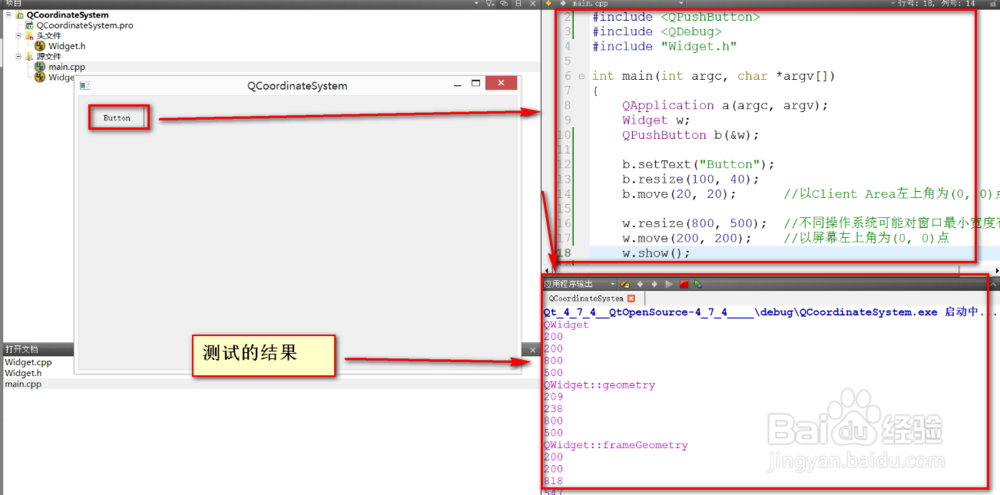Close the QCoordinateSystem output tab
The width and height of the screenshot is (1000, 495).
click(x=631, y=299)
